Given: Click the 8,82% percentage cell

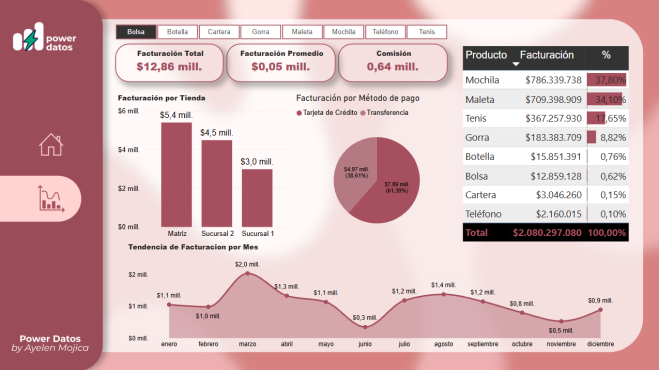Looking at the screenshot, I should [x=608, y=137].
